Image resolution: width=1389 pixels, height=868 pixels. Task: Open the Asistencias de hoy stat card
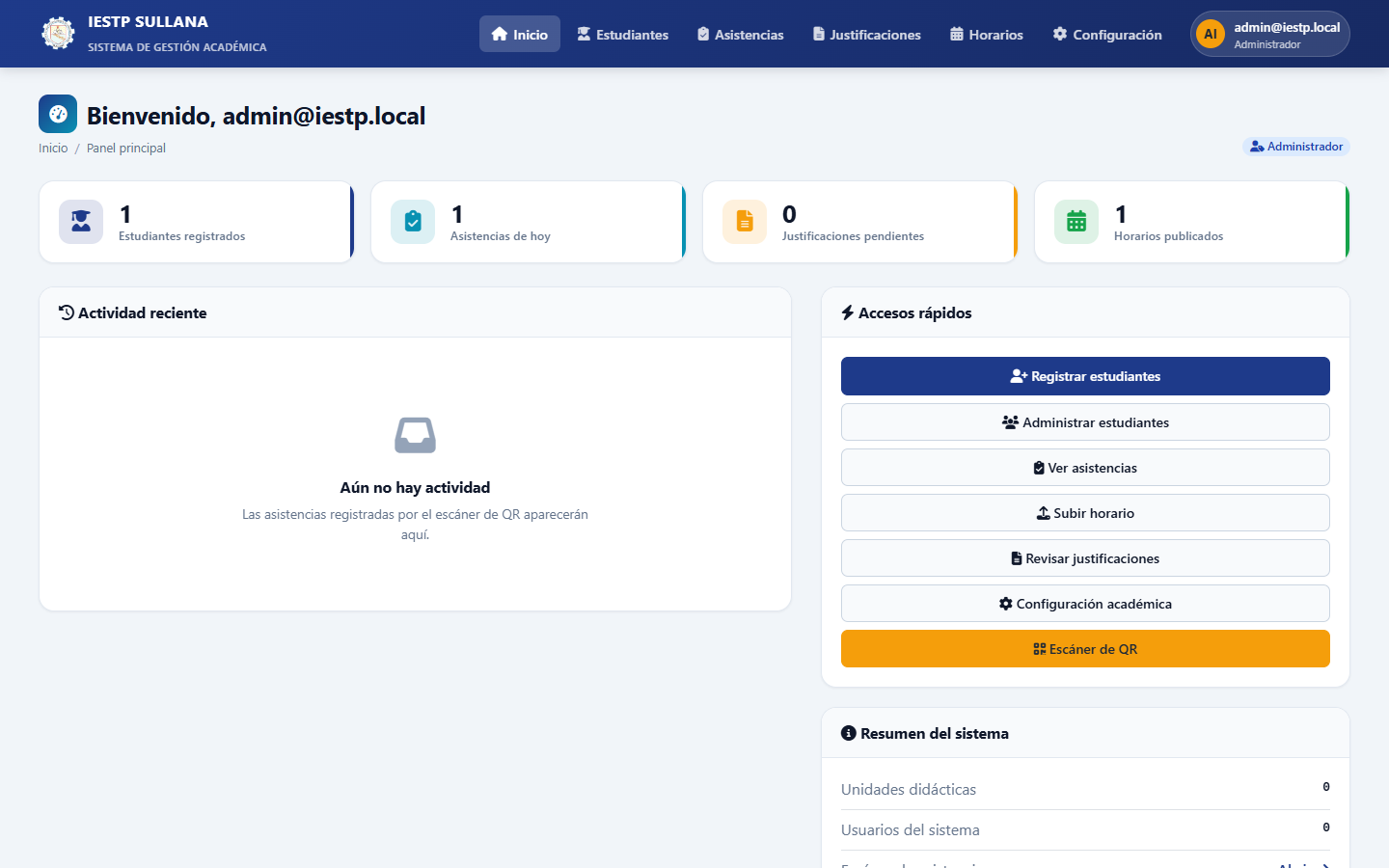point(529,222)
